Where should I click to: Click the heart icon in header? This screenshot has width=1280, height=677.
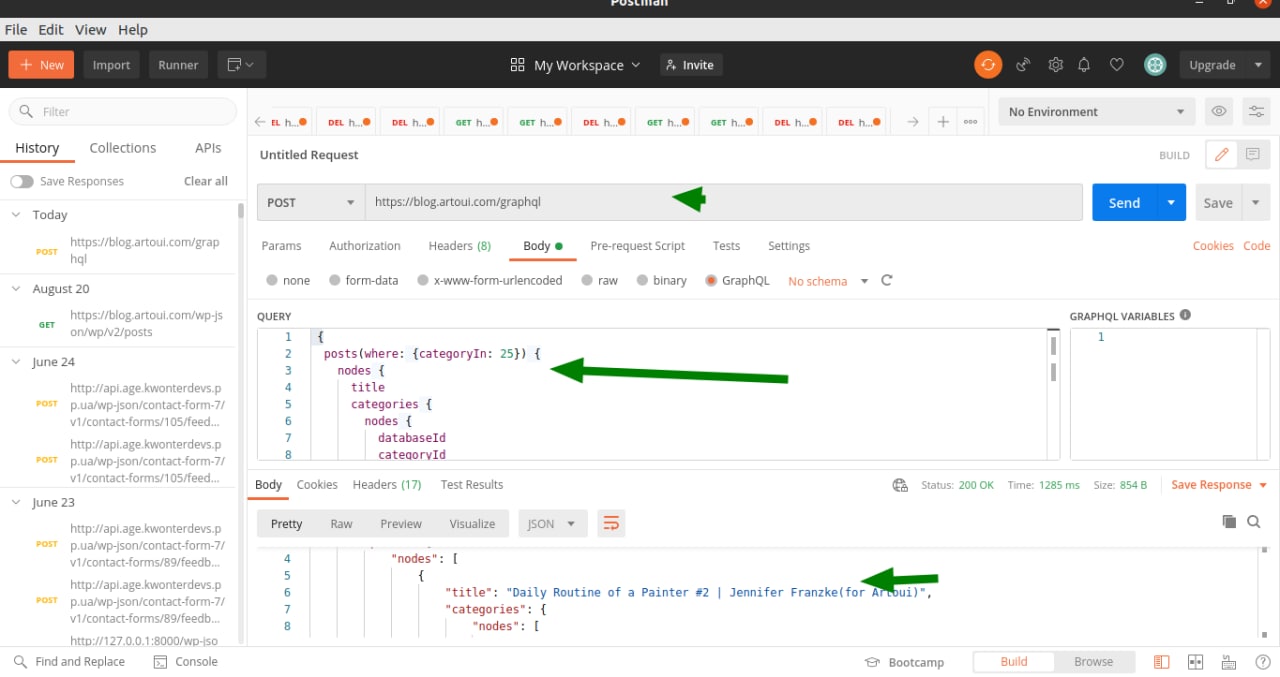(x=1117, y=65)
